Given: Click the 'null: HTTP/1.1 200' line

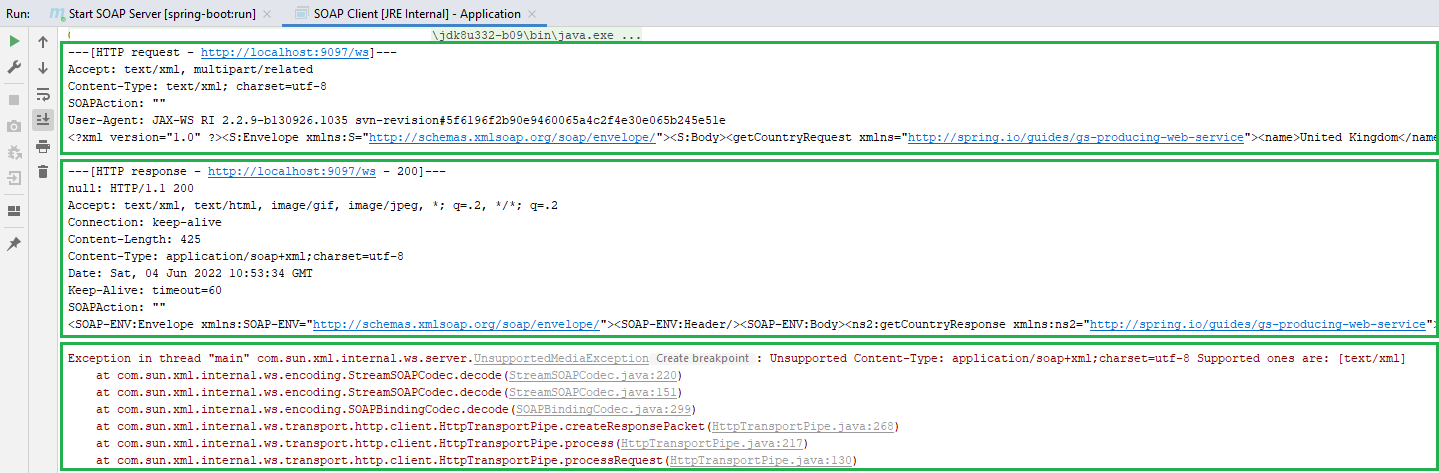Looking at the screenshot, I should 130,188.
